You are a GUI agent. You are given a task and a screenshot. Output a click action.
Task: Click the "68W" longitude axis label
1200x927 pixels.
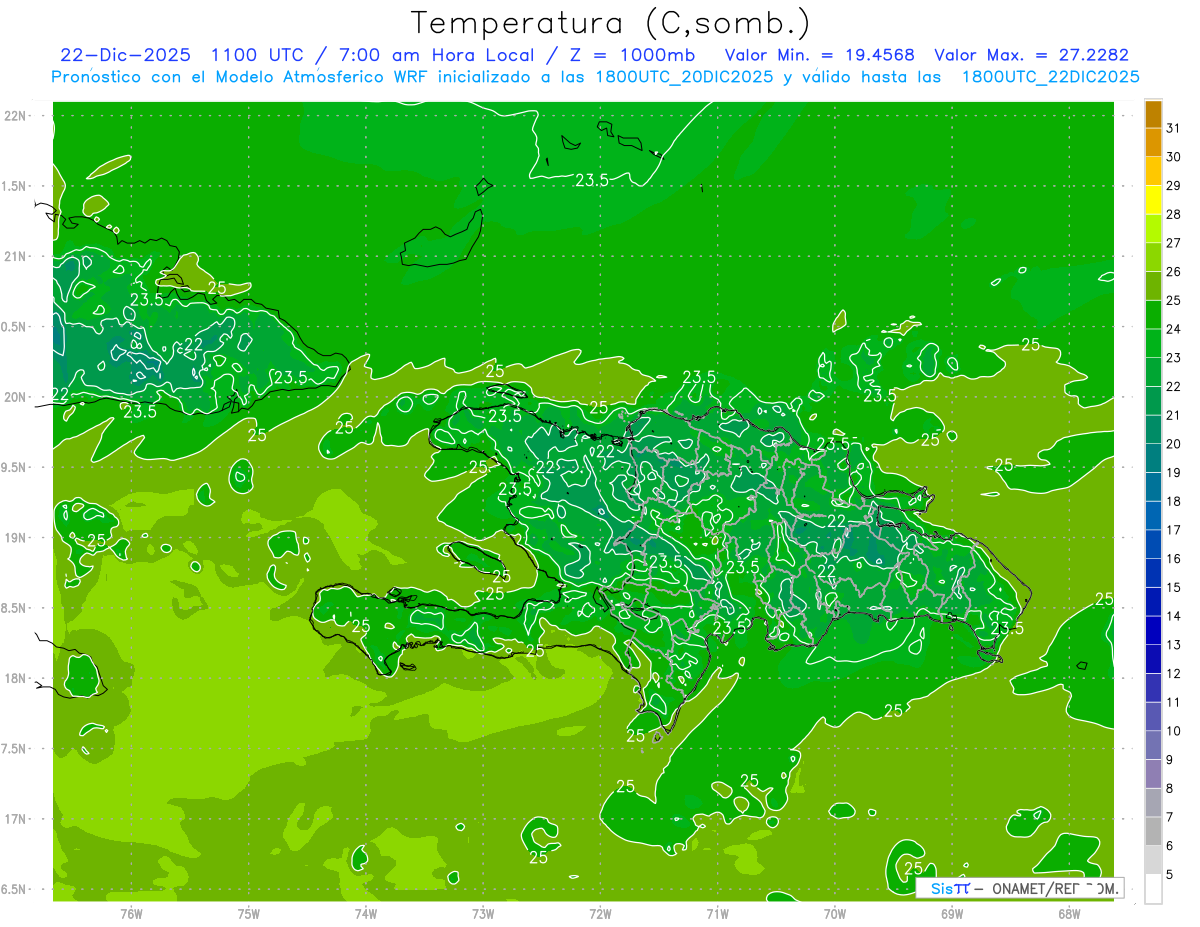(x=1069, y=913)
